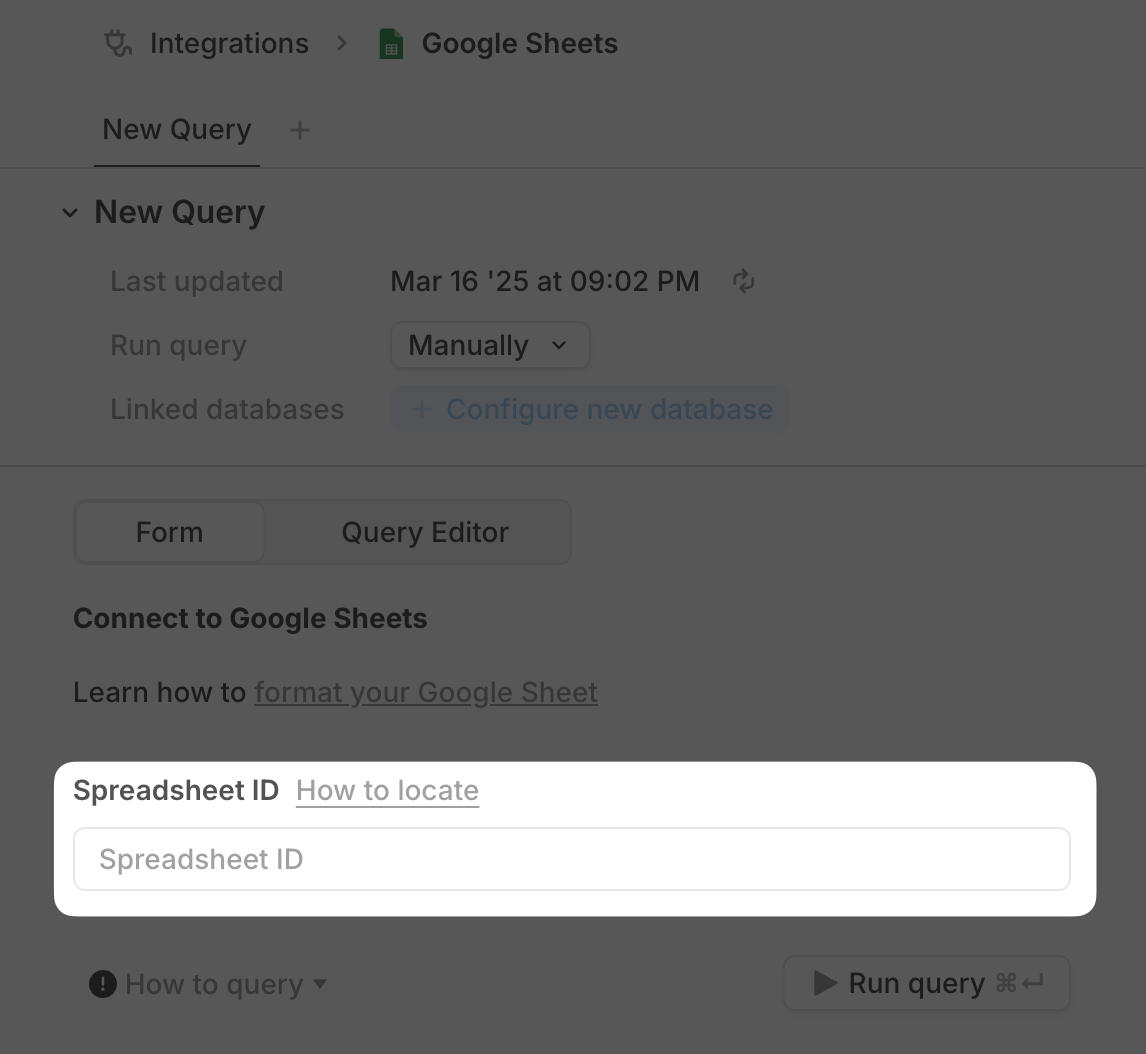This screenshot has width=1146, height=1054.
Task: Run the query
Action: [925, 983]
